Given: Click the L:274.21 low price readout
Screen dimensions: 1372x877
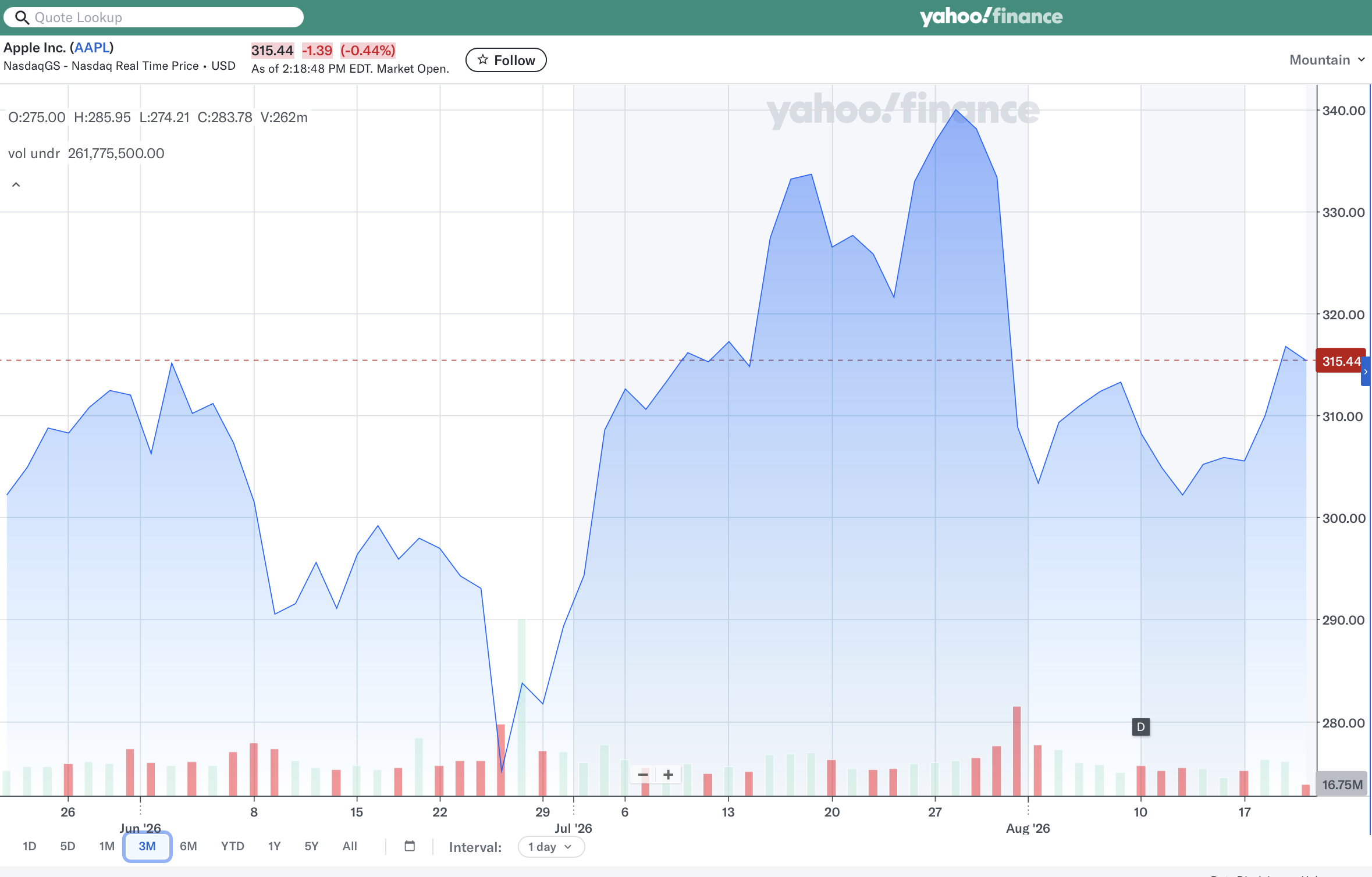Looking at the screenshot, I should (165, 117).
